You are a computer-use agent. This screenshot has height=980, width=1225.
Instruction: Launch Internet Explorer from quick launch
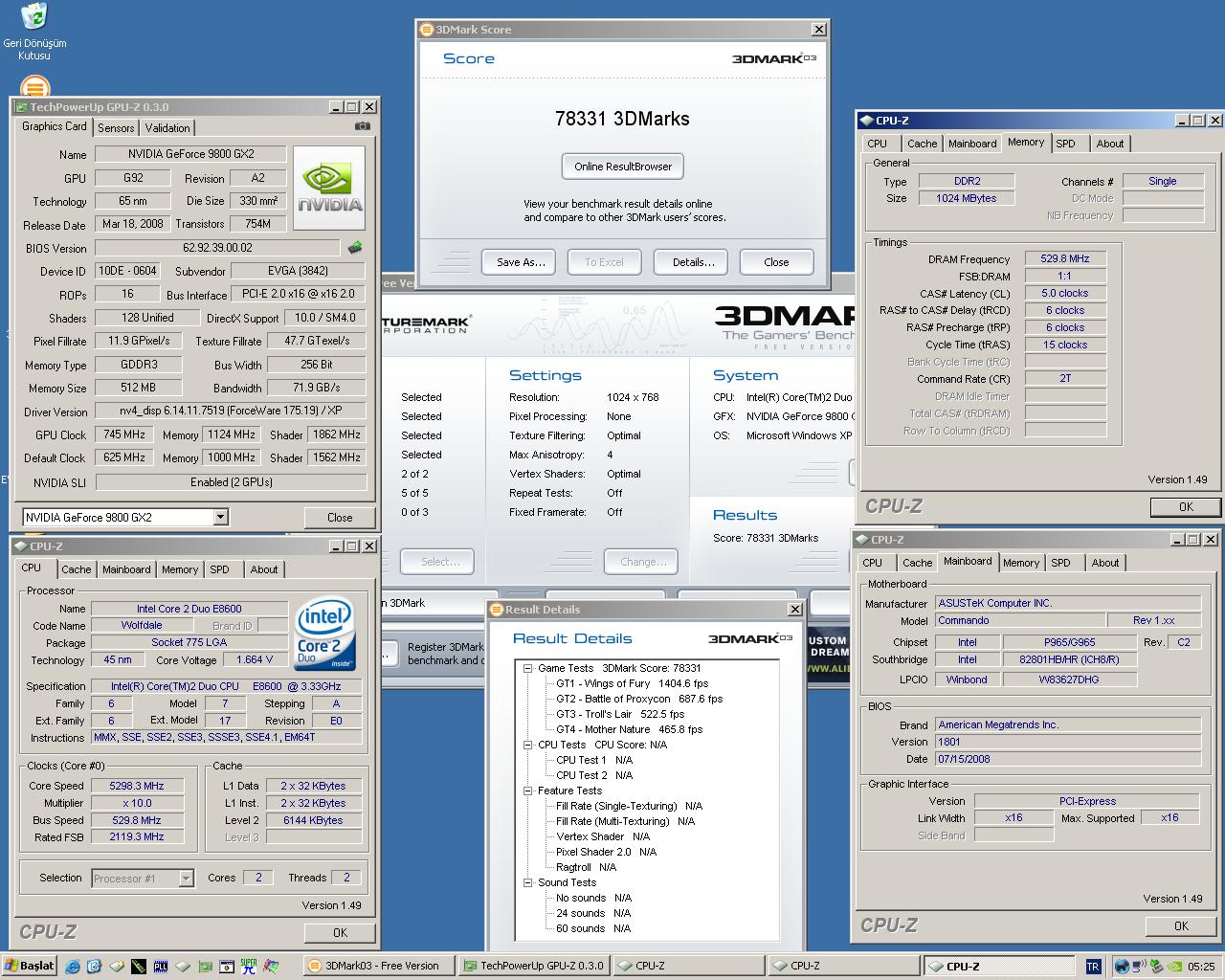point(73,967)
